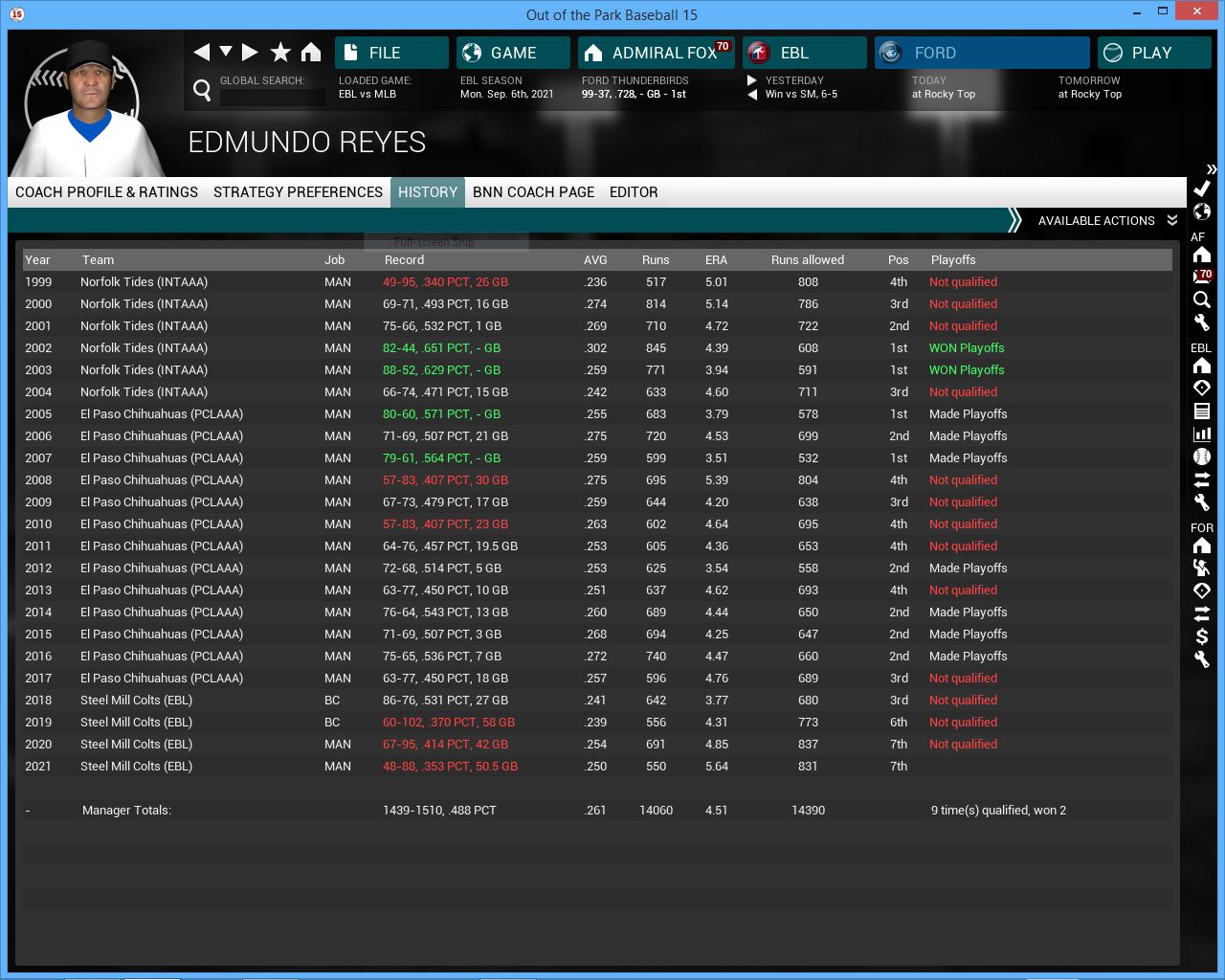Click the global search magnifier icon
Screen dimensions: 1225x980
[x=202, y=90]
